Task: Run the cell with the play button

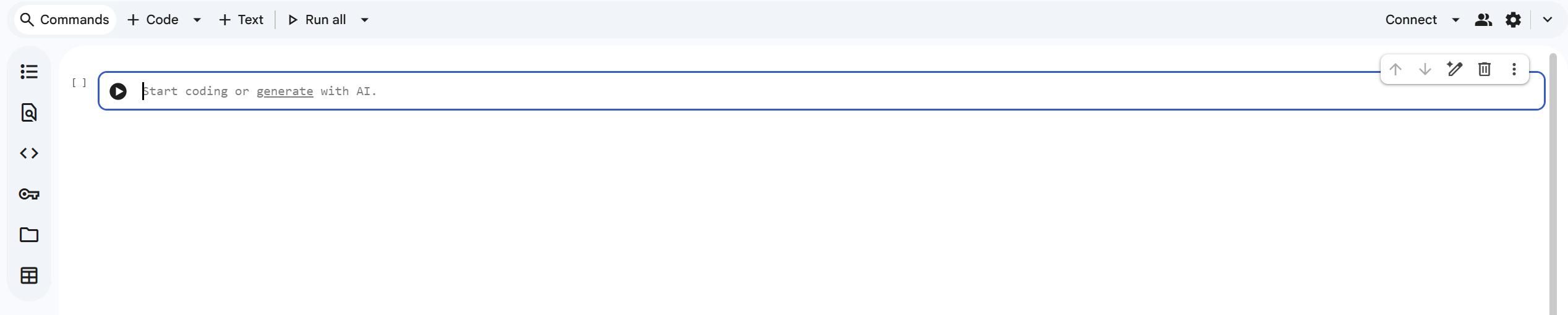Action: pyautogui.click(x=118, y=91)
